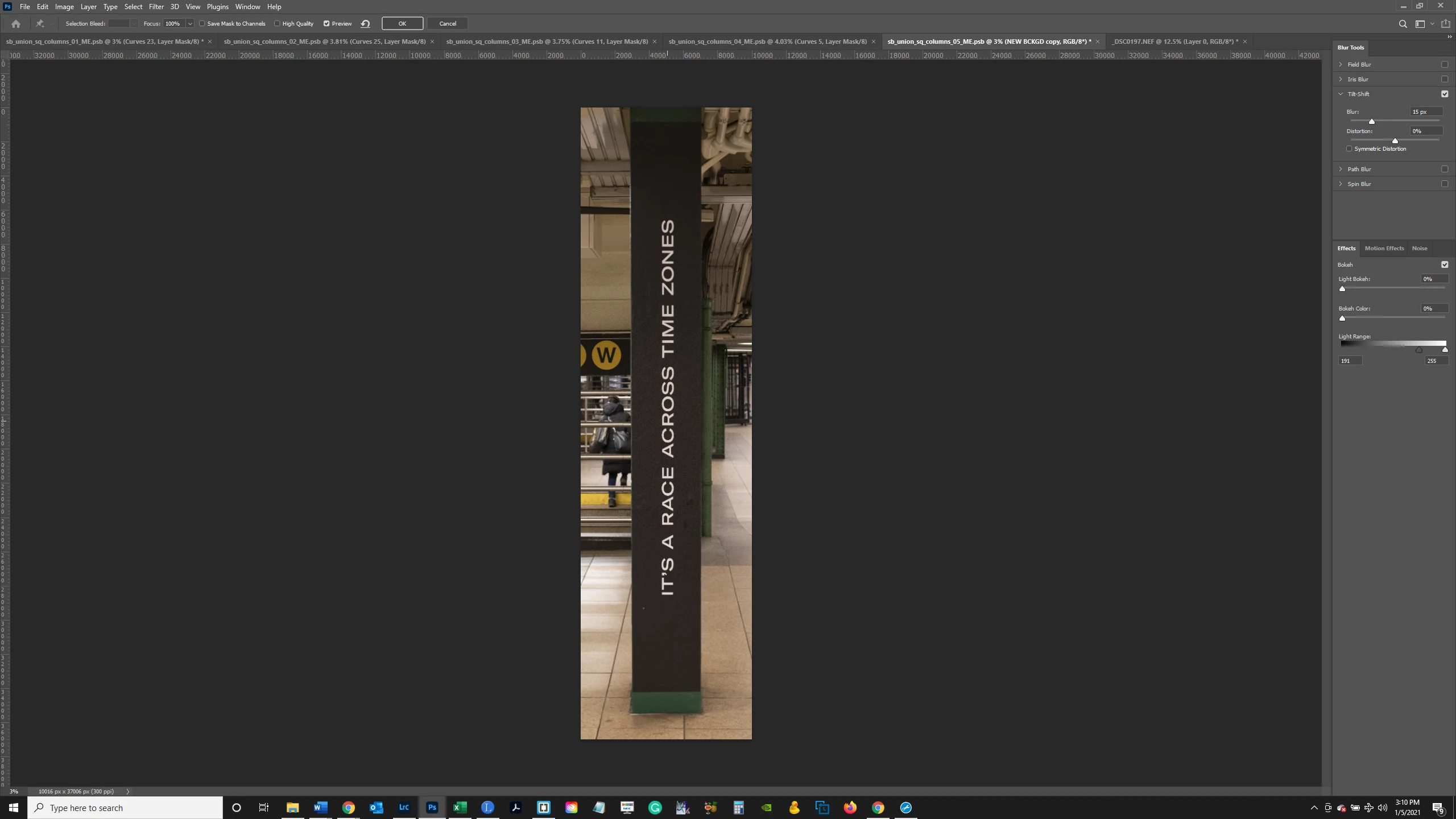Switch to the Motion Effects tab
This screenshot has width=1456, height=819.
coord(1384,249)
